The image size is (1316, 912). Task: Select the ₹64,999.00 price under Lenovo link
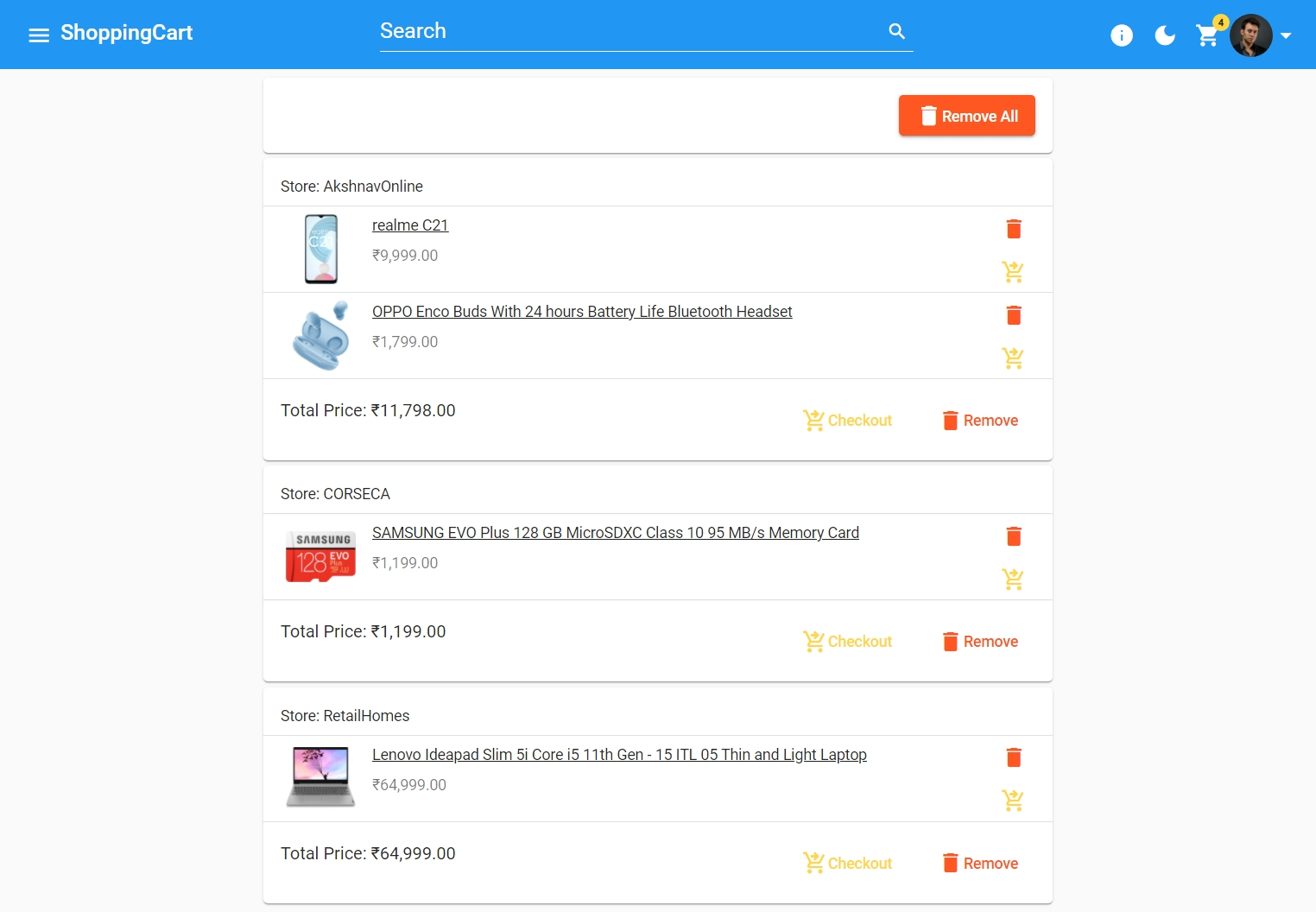[x=409, y=785]
